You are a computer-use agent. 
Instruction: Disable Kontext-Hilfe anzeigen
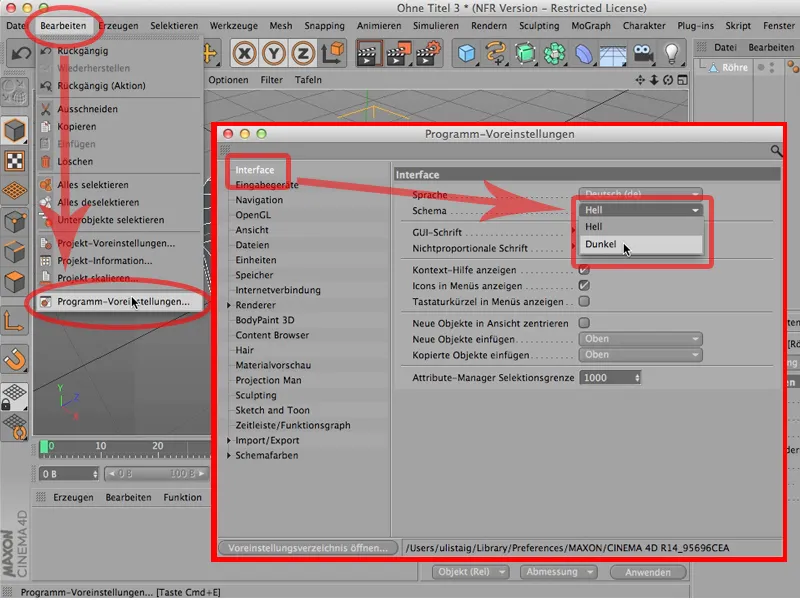(583, 268)
